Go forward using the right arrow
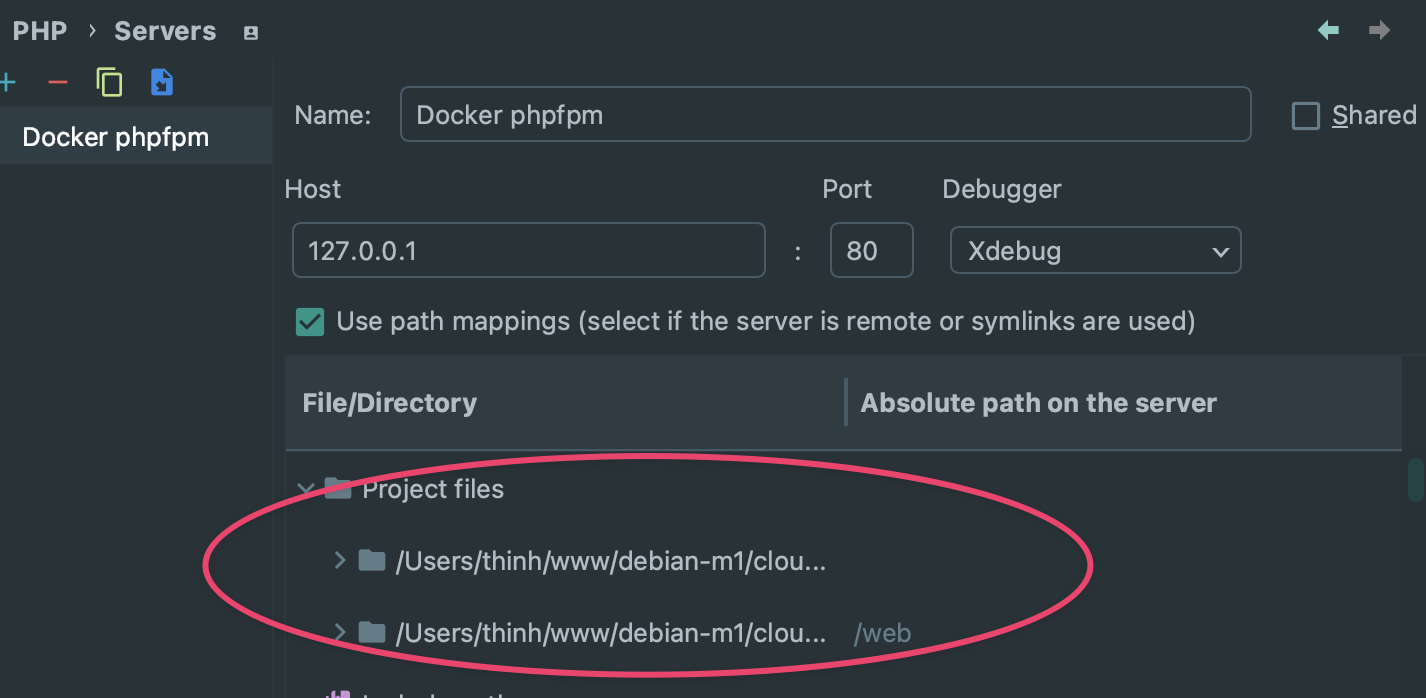This screenshot has width=1426, height=698. pos(1380,31)
